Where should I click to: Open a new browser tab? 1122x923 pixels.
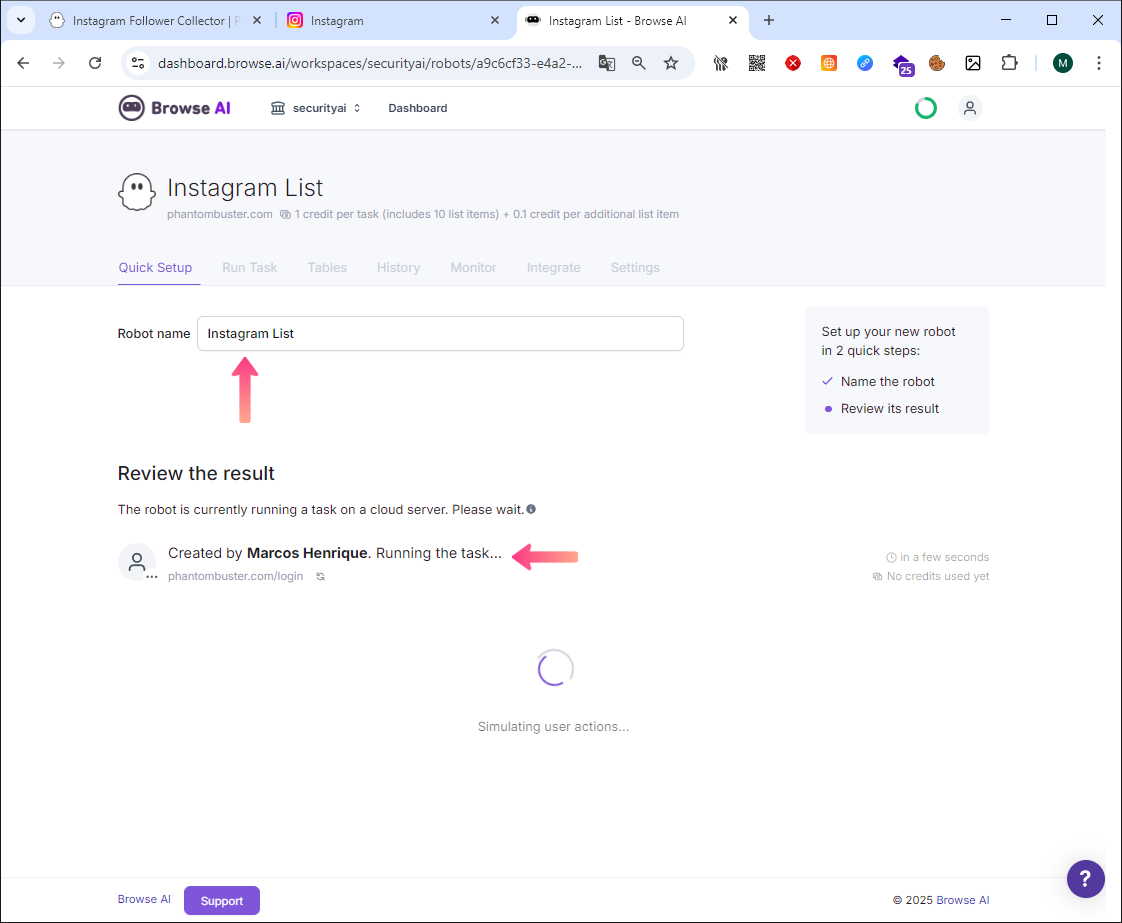[x=769, y=21]
